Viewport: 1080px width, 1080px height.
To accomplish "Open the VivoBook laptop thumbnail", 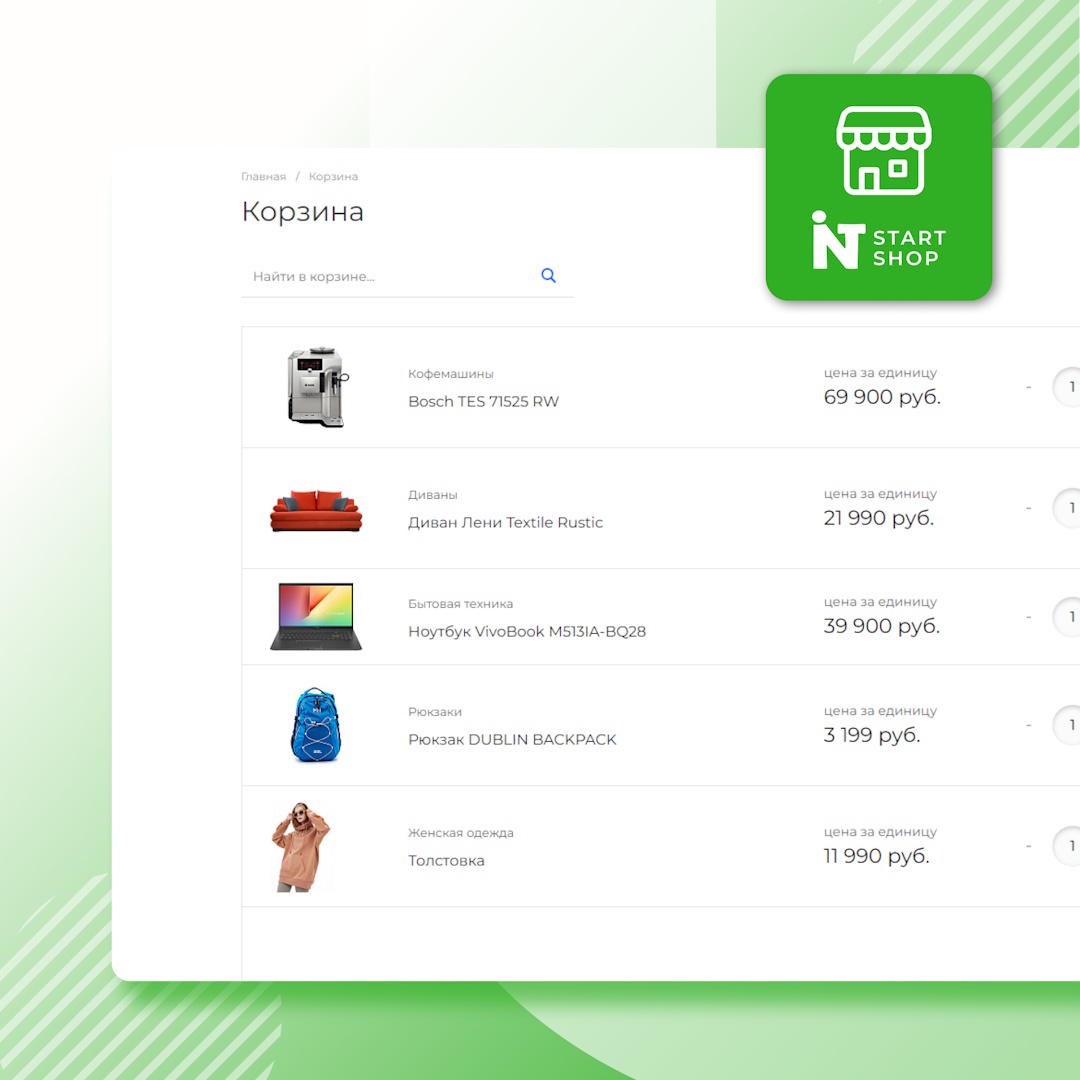I will (x=316, y=616).
